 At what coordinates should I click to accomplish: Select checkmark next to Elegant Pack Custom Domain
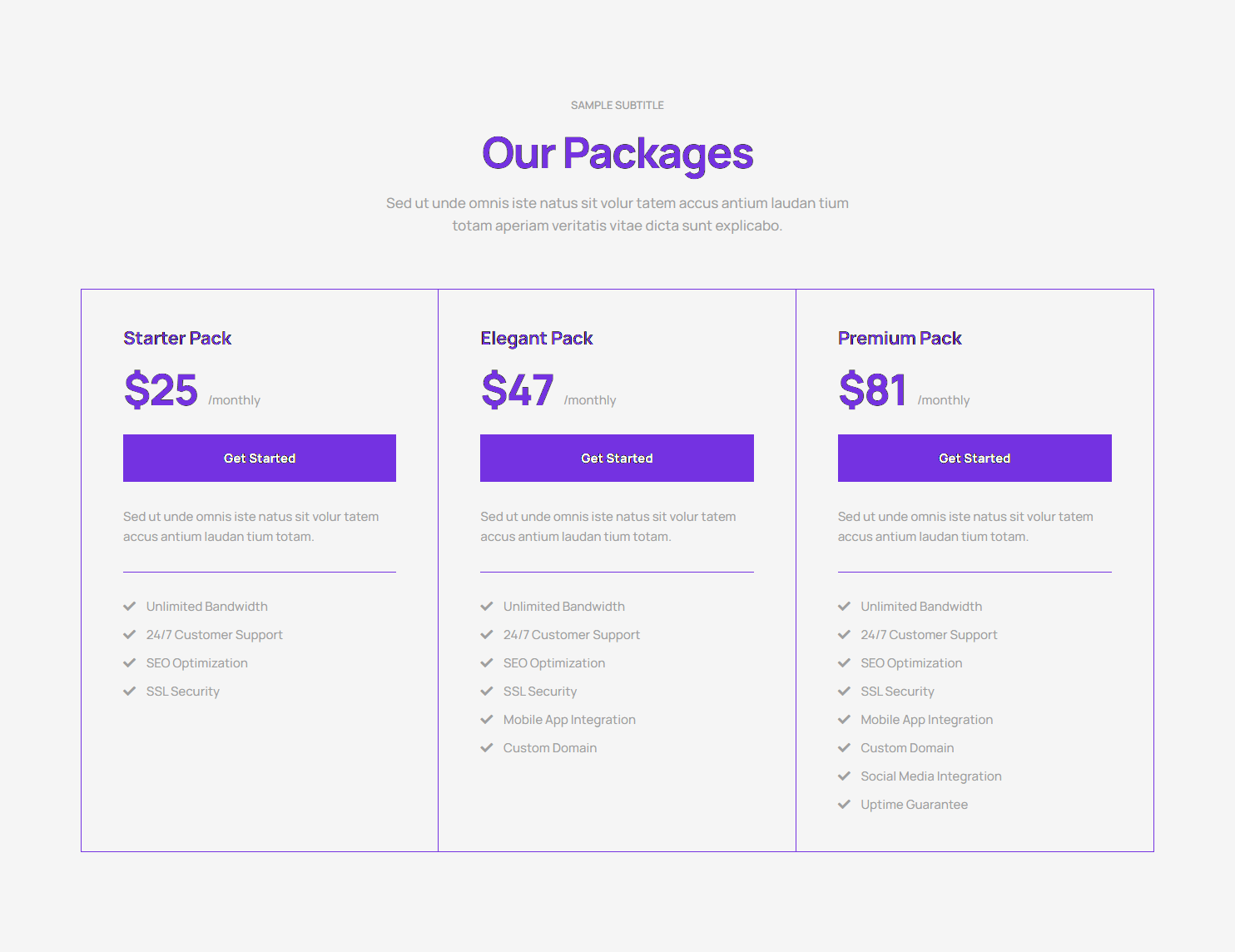(487, 748)
